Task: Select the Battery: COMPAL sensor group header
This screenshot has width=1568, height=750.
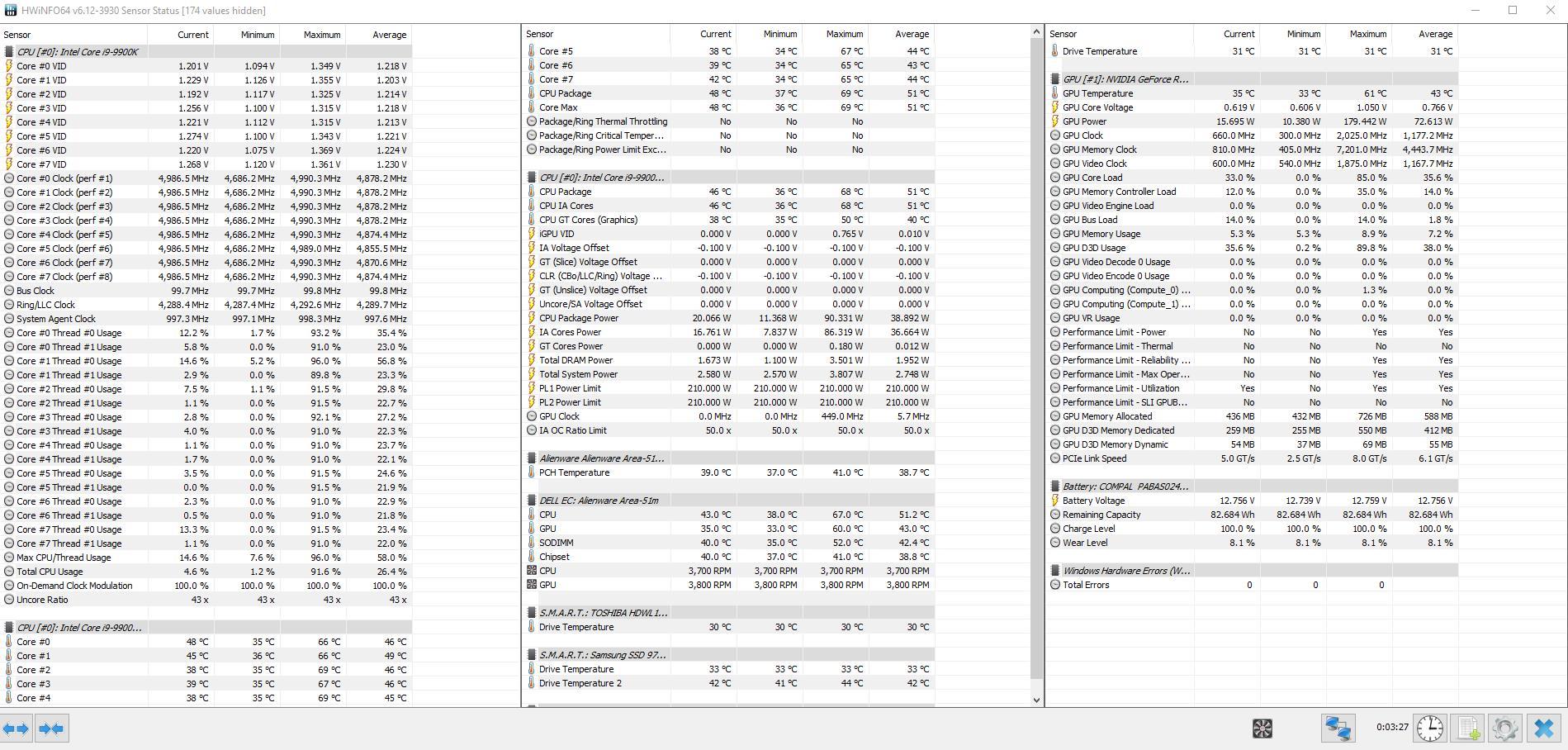Action: click(1125, 487)
